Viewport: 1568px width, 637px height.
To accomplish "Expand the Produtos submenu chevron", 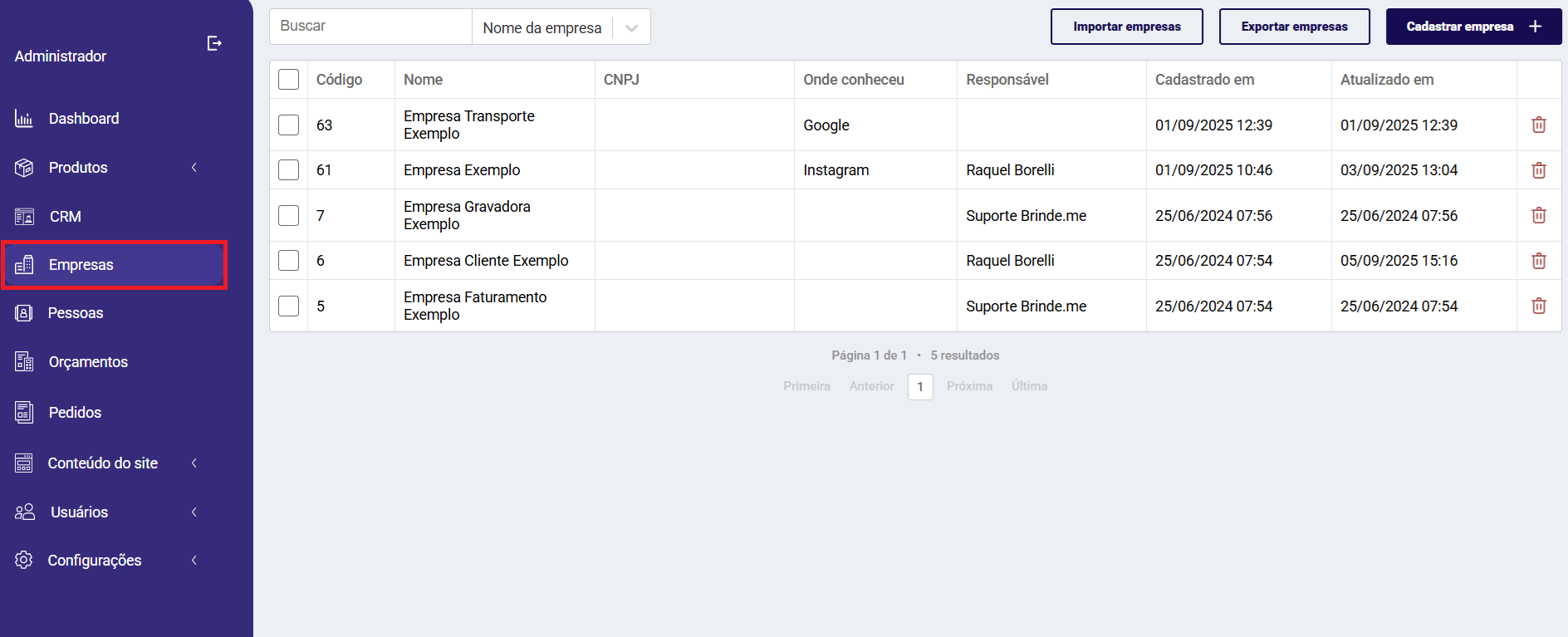I will click(x=194, y=168).
